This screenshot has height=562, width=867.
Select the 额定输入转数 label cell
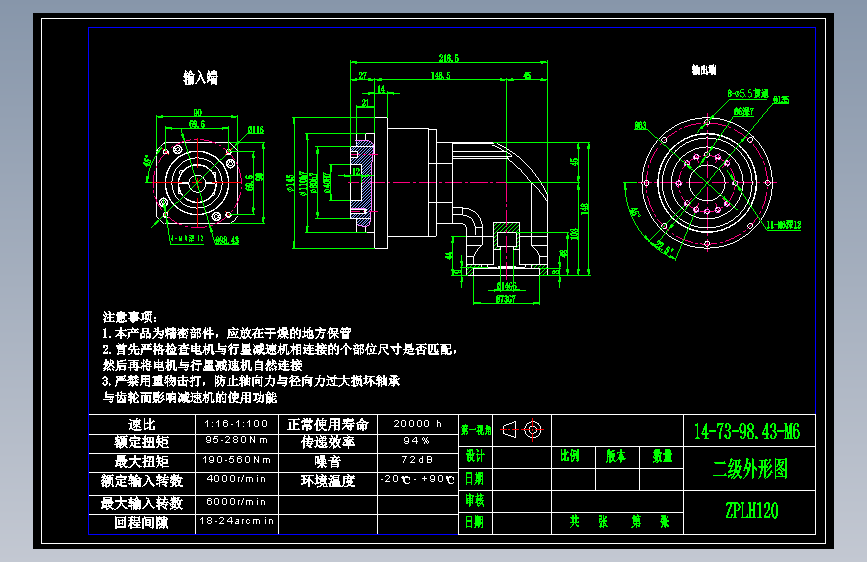[x=142, y=481]
